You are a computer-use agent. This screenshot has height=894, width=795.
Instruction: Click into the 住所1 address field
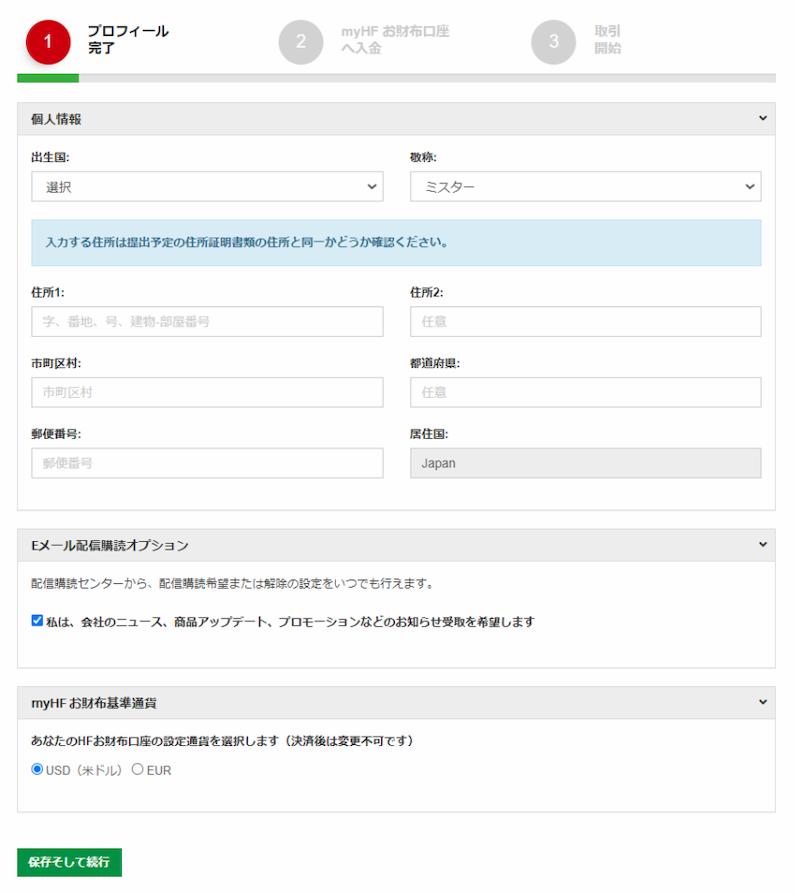207,322
